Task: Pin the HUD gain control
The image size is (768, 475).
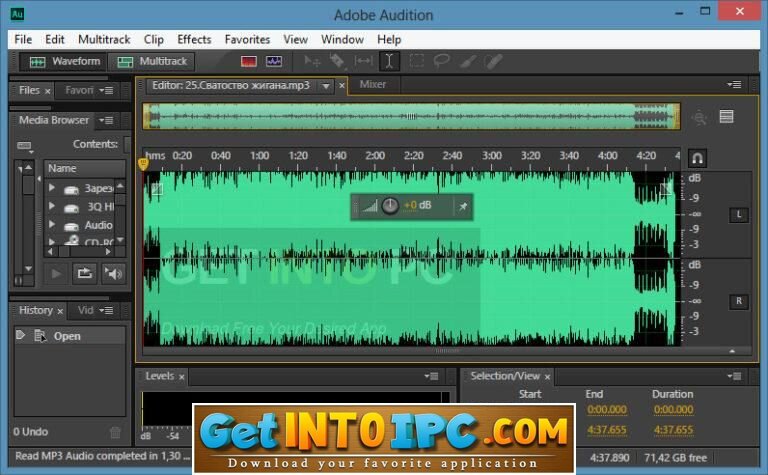Action: pos(462,207)
